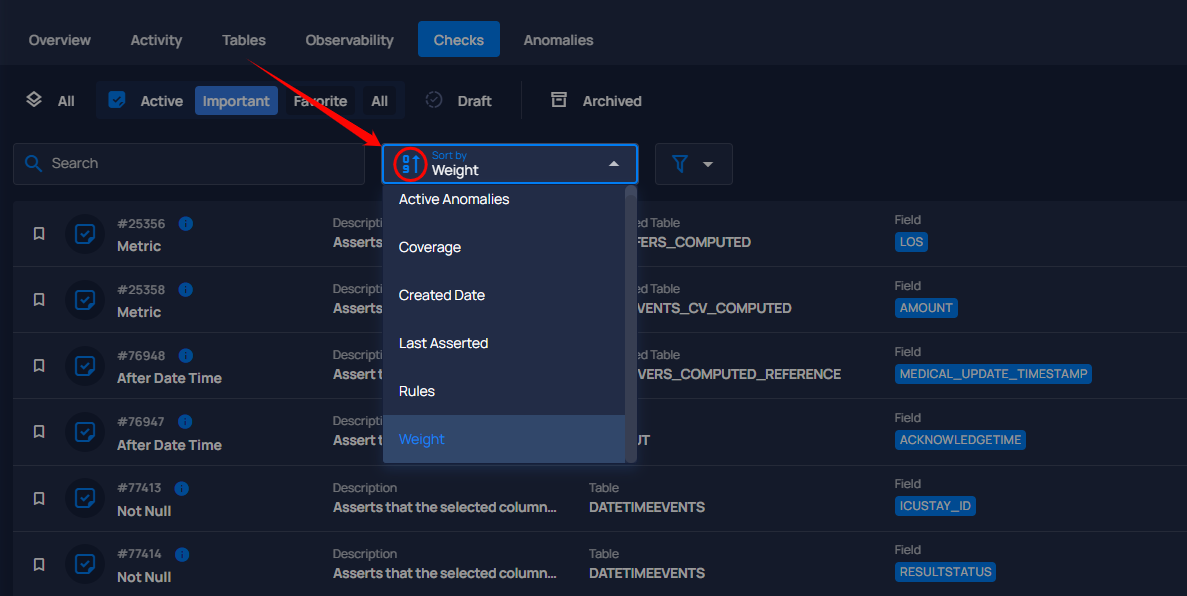Click the Archived box icon

click(559, 100)
